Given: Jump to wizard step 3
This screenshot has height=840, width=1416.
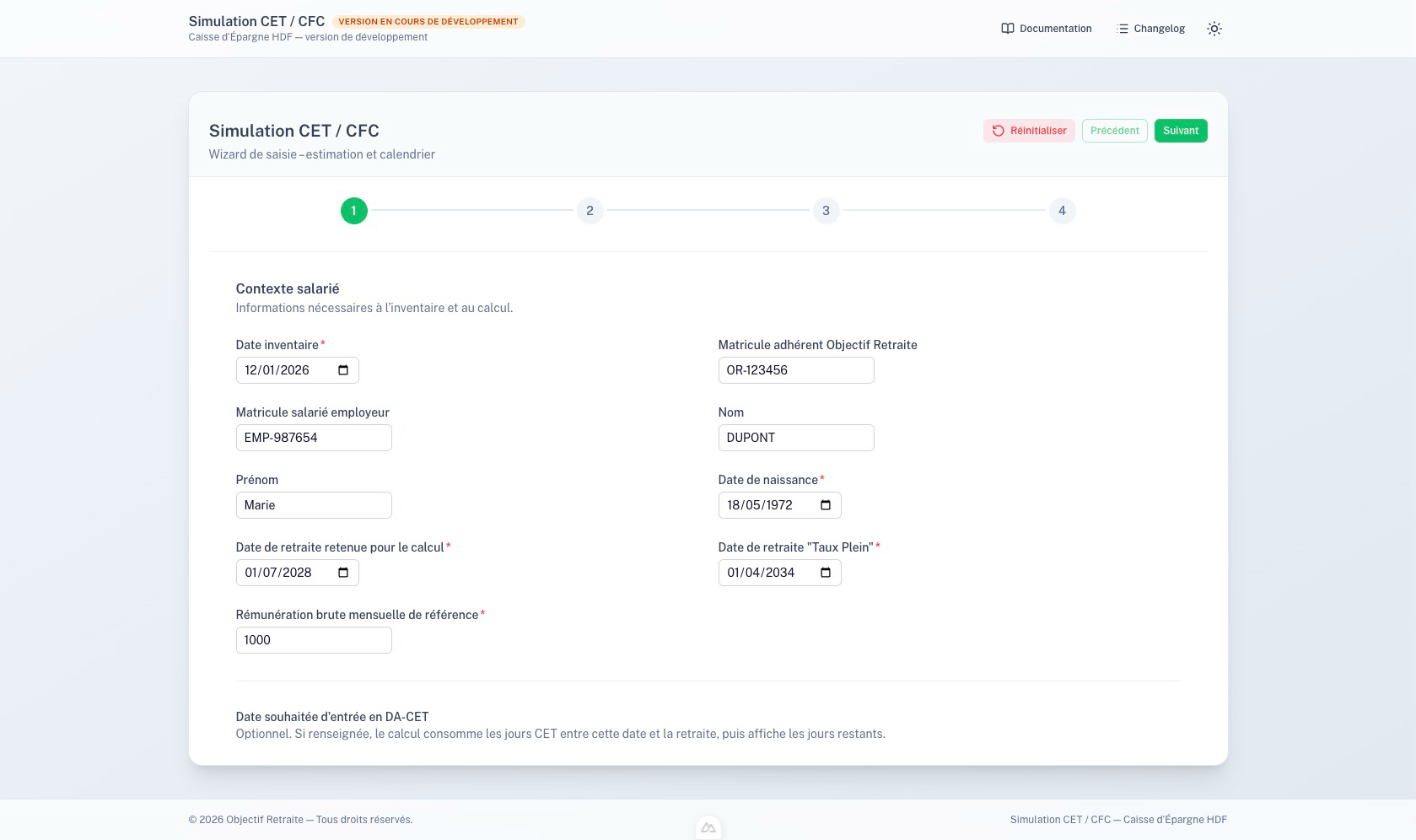Looking at the screenshot, I should 826,211.
